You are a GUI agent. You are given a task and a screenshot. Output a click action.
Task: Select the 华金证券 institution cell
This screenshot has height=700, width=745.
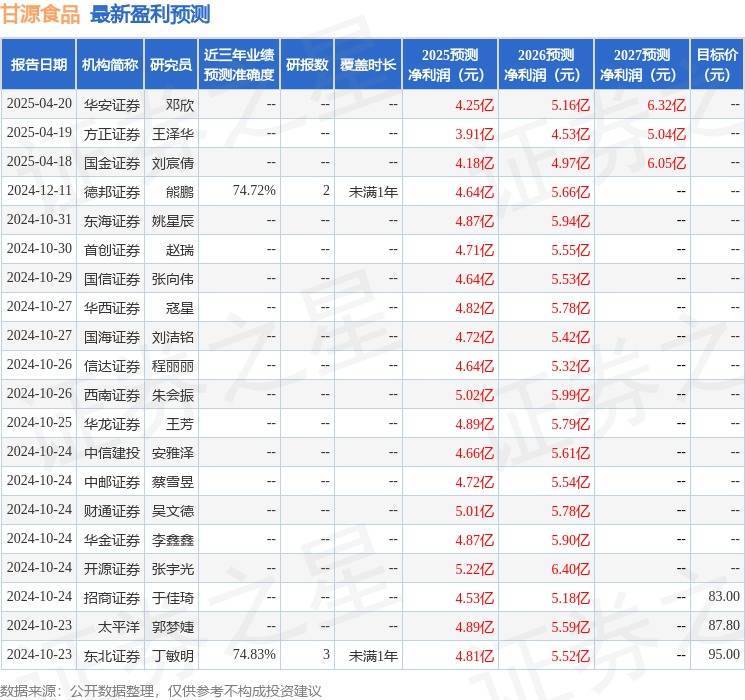pyautogui.click(x=112, y=540)
